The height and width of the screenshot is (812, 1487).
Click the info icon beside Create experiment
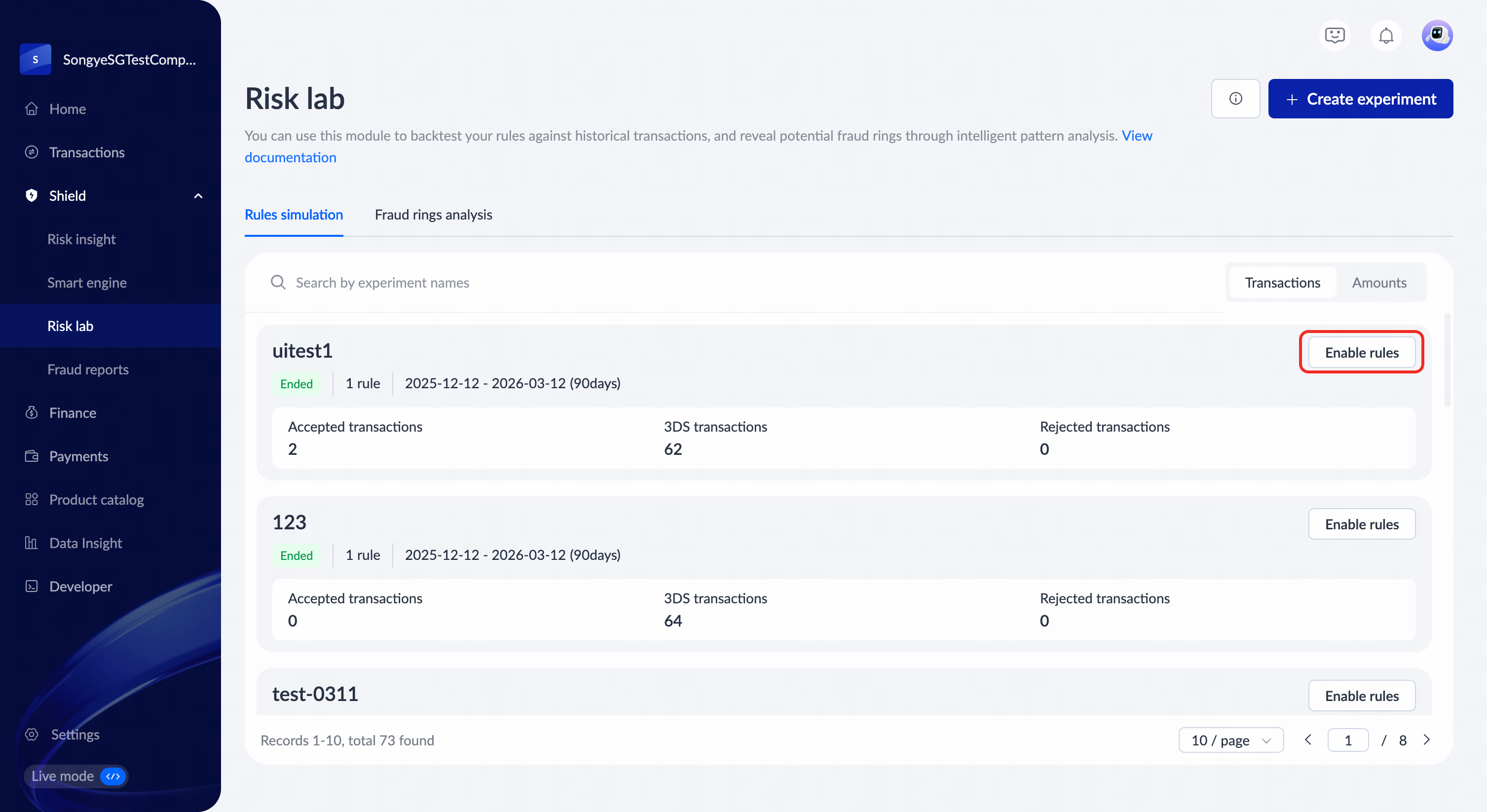coord(1235,99)
